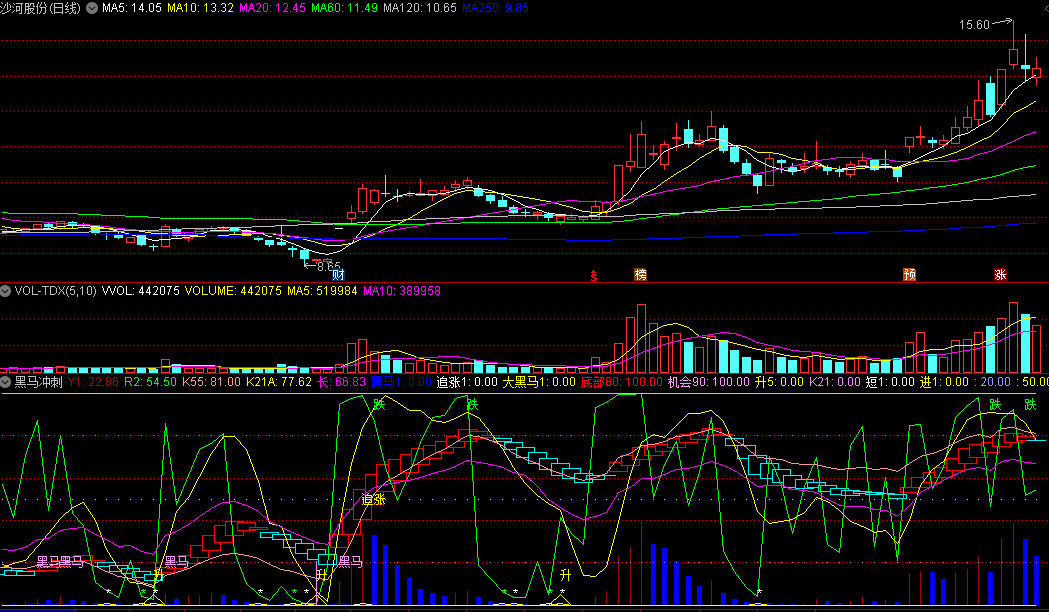The width and height of the screenshot is (1049, 612).
Task: Click the rightmost 跌 signal label
Action: pos(1030,404)
